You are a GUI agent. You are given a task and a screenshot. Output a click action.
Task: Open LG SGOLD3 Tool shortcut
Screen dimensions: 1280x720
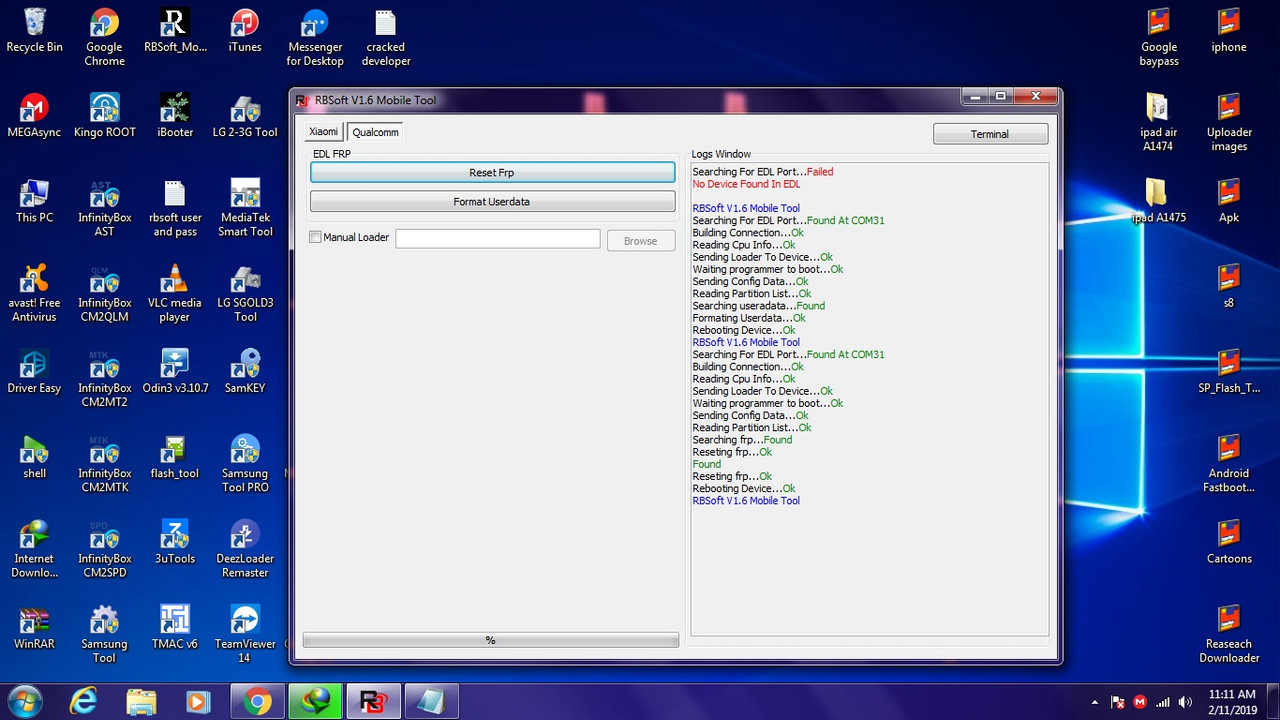[245, 293]
